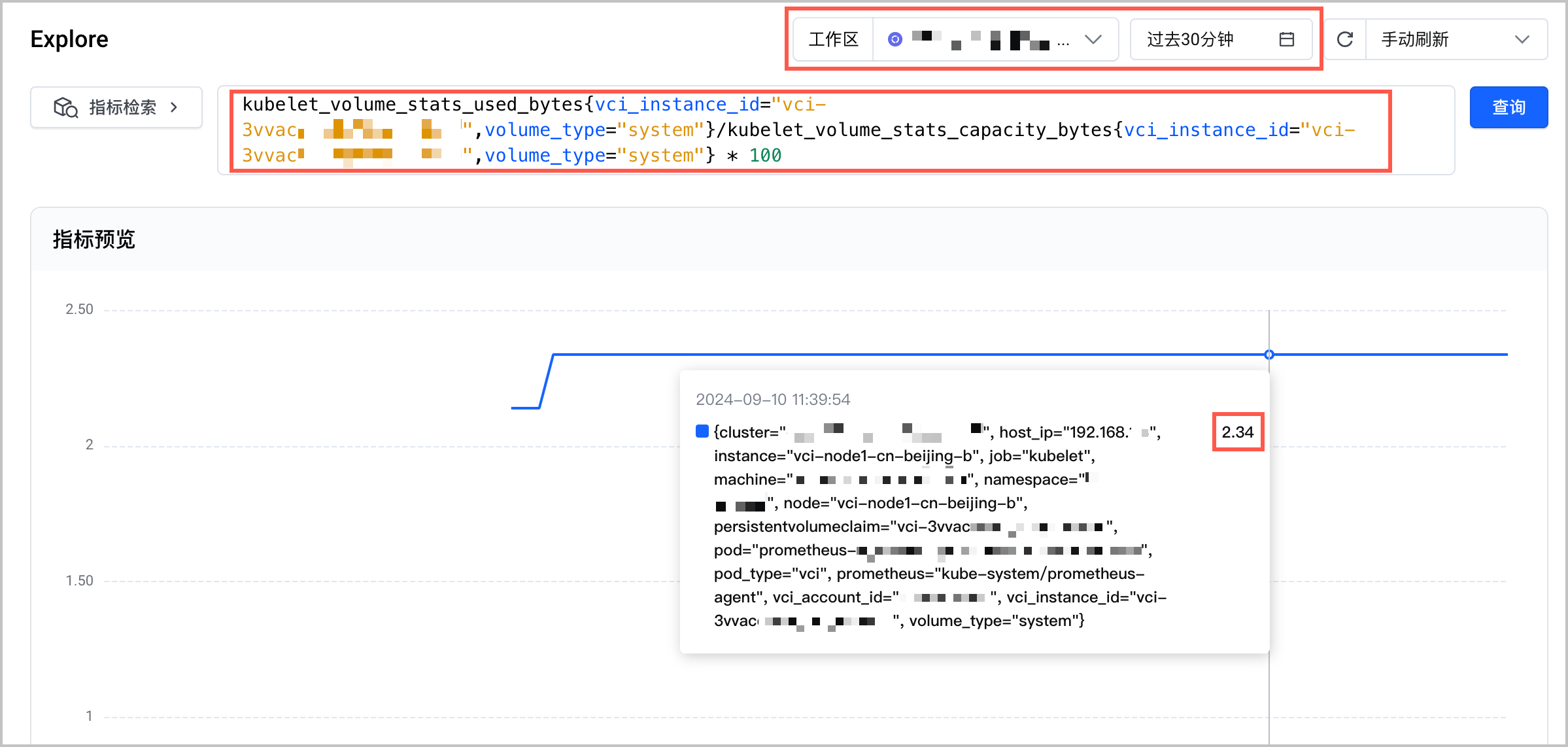Click the refresh circular arrow icon
Screen dimensions: 1568x747
(x=1345, y=40)
